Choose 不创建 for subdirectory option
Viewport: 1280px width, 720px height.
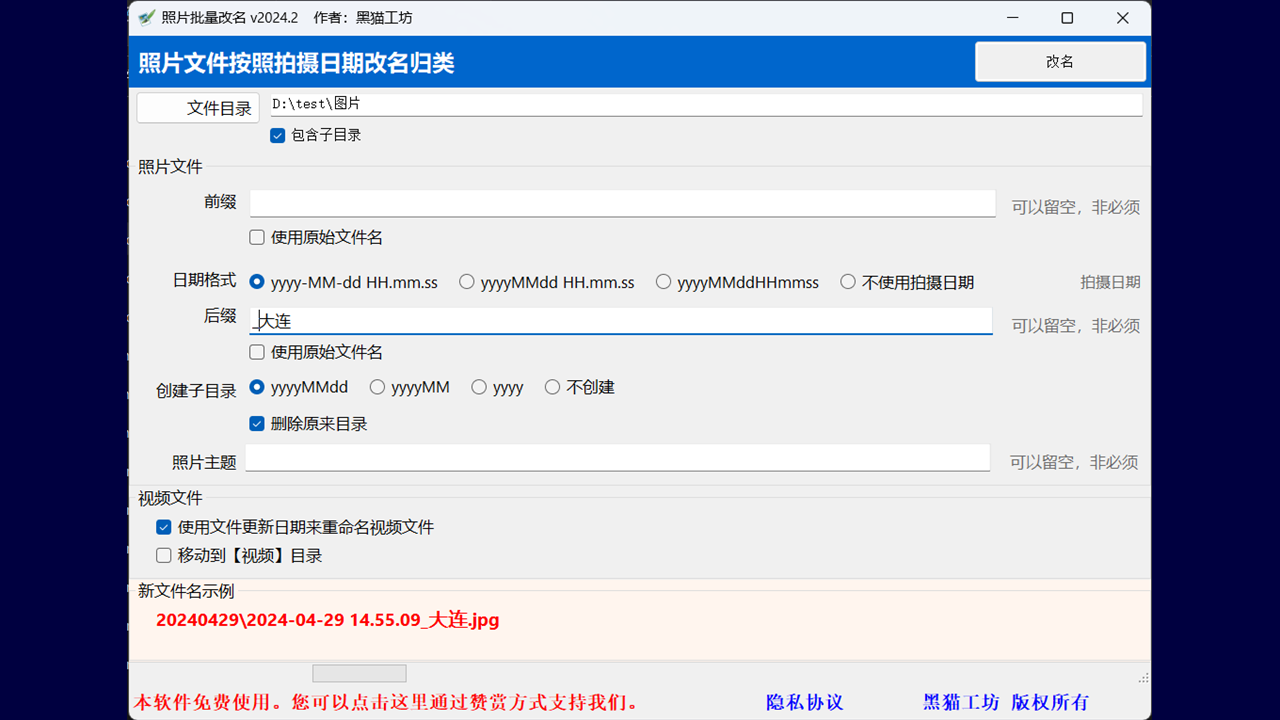point(552,387)
